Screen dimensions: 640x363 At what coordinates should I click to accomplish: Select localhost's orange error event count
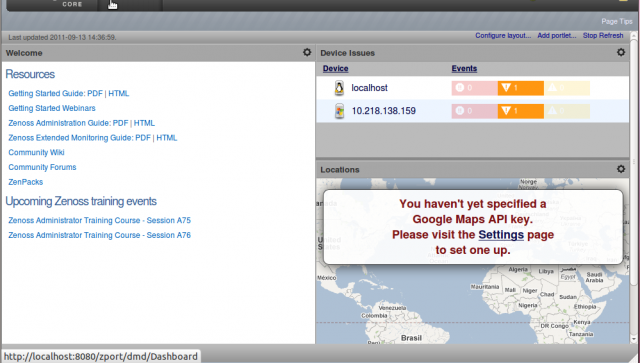(520, 88)
